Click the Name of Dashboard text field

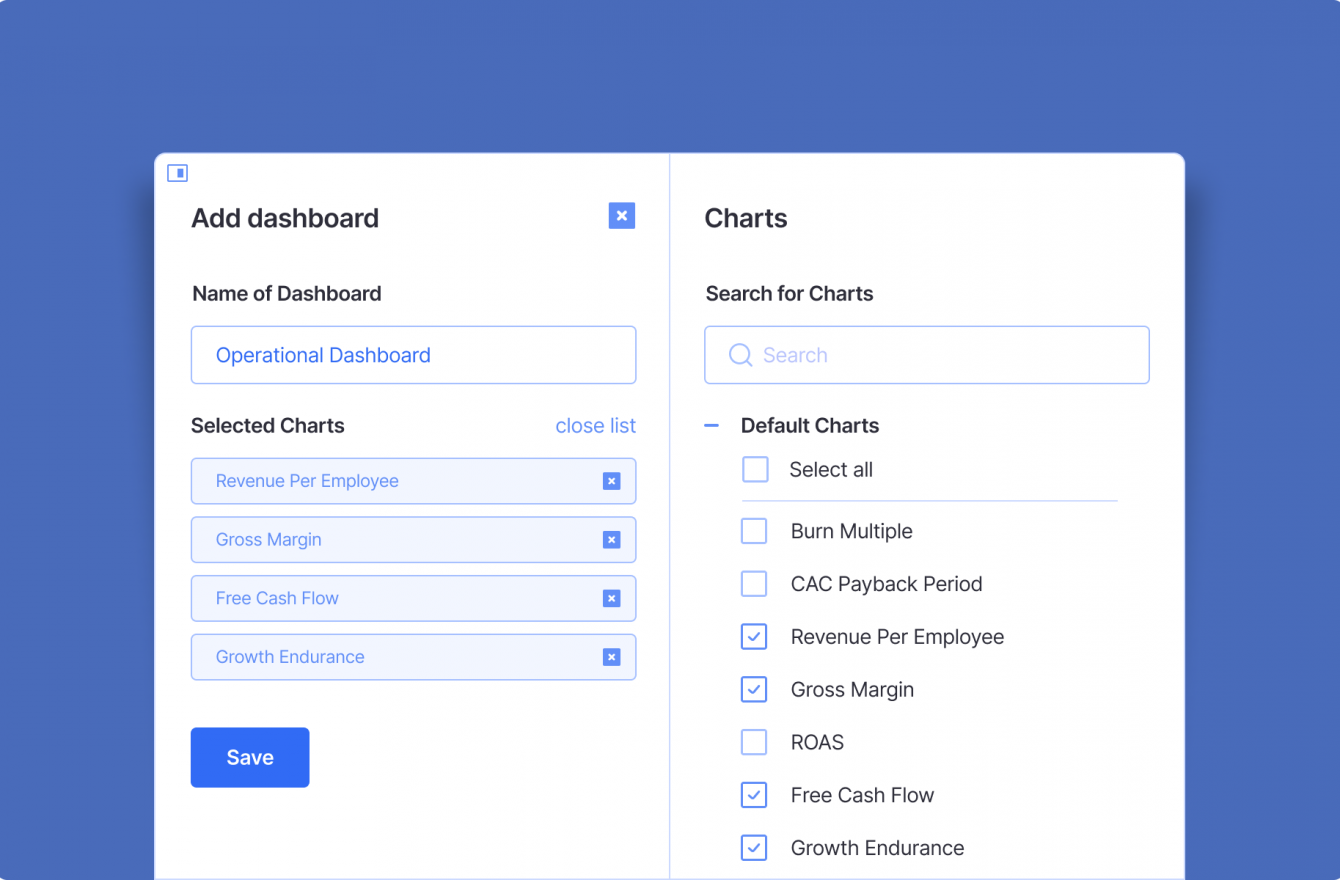[x=413, y=355]
